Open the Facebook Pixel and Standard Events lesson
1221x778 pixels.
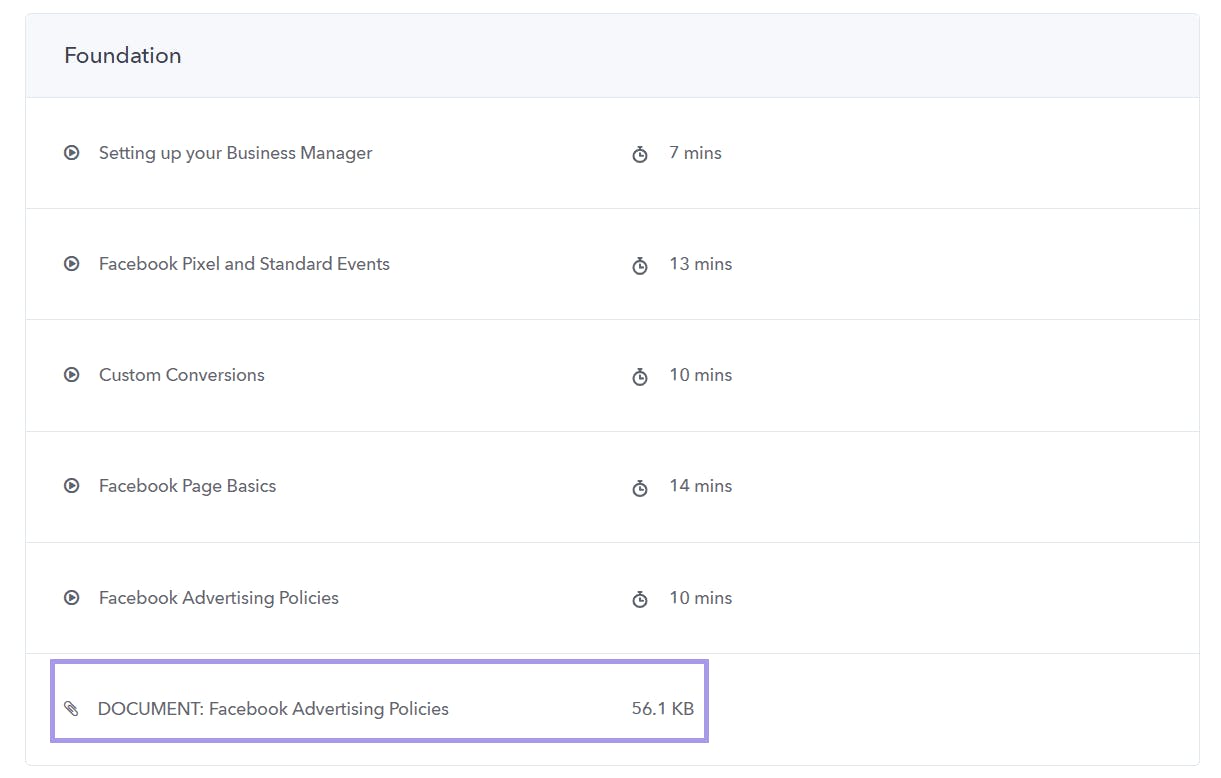coord(244,264)
